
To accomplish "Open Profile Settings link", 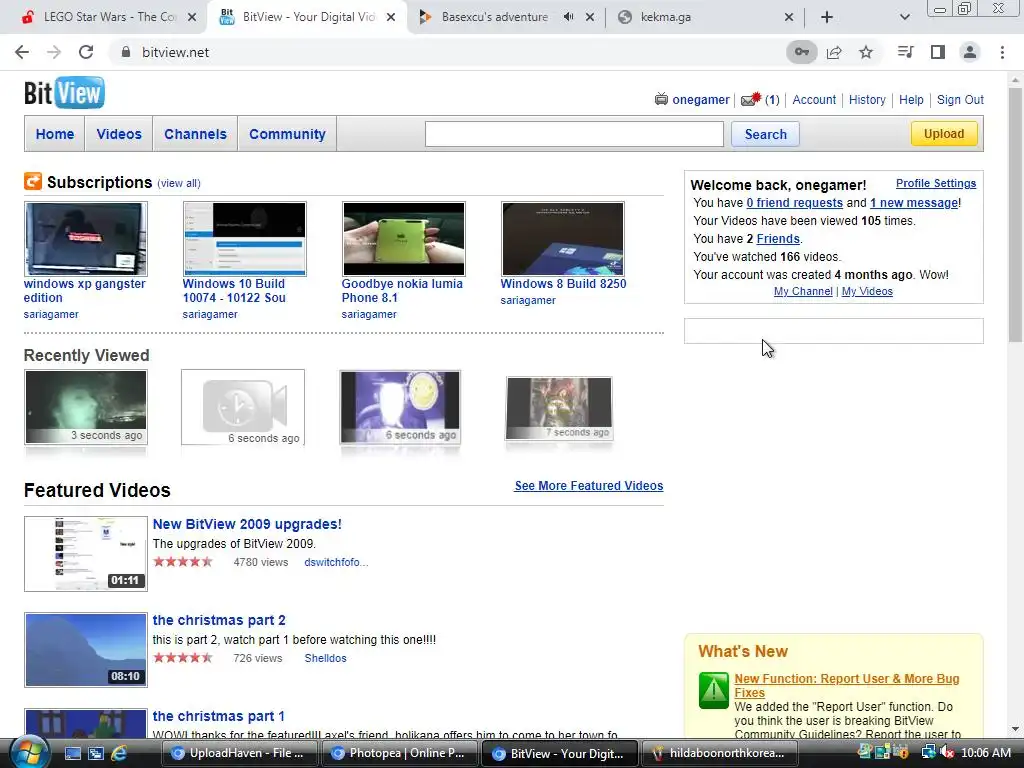I will [x=936, y=184].
